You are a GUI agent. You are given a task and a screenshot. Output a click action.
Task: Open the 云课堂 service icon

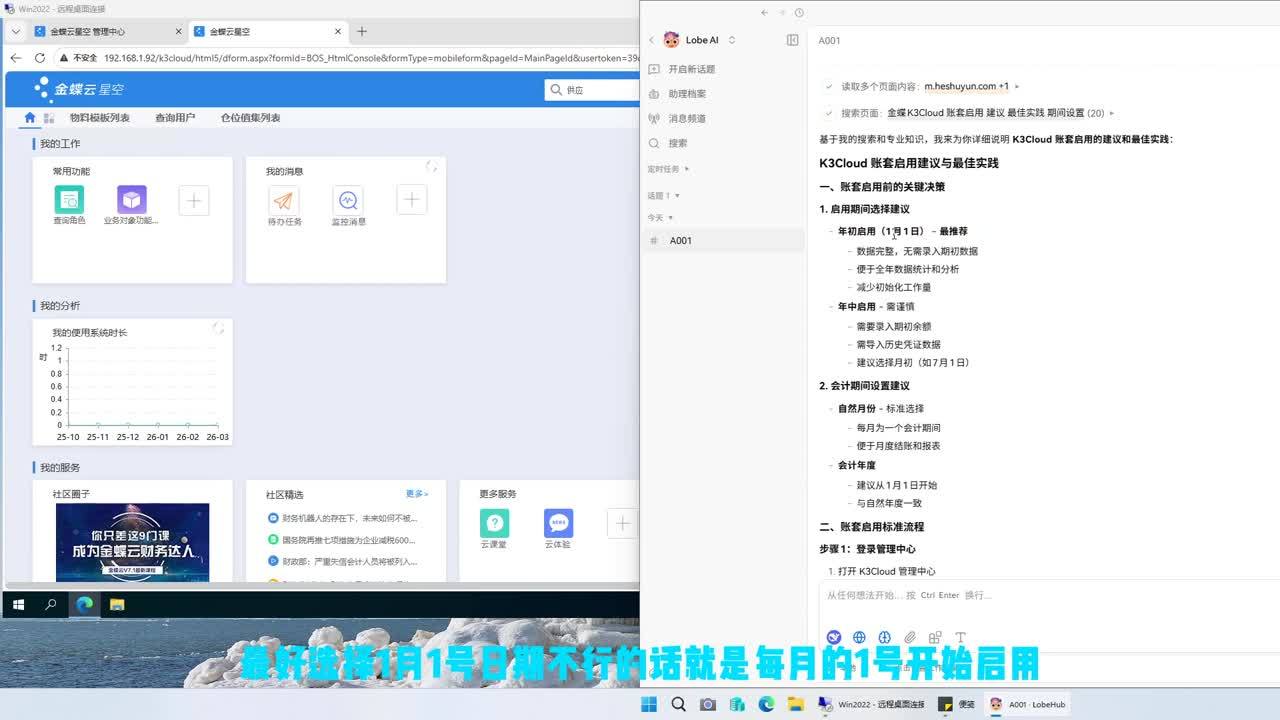[494, 523]
